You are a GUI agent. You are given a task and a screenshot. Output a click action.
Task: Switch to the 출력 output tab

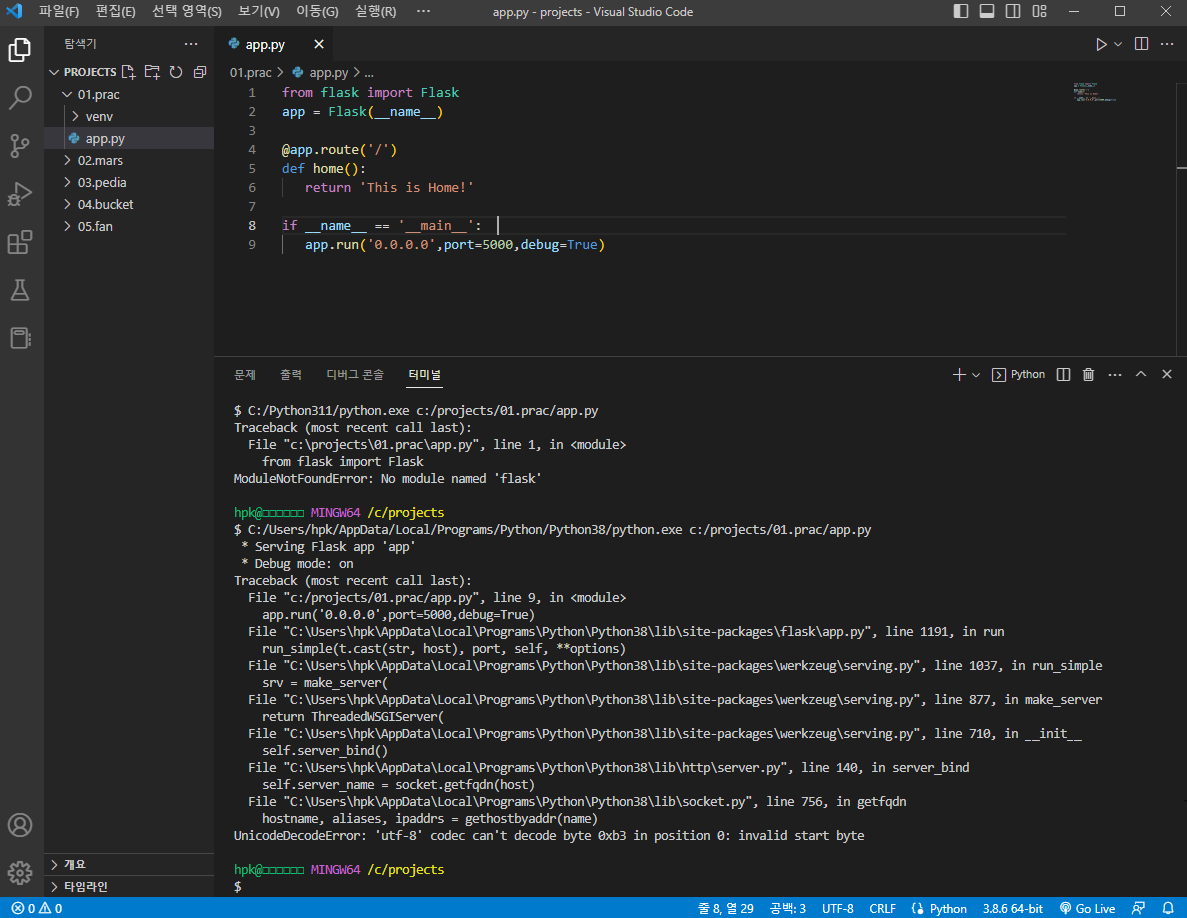point(291,375)
